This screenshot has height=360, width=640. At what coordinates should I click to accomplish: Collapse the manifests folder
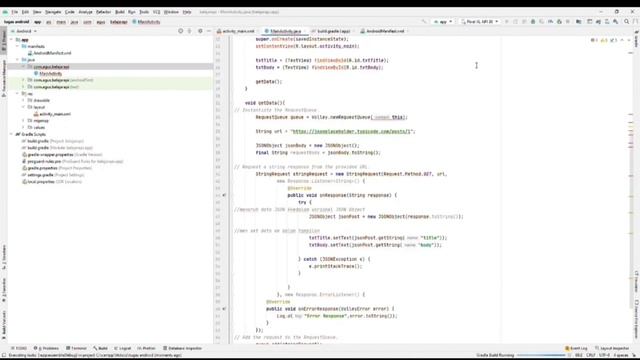point(18,47)
